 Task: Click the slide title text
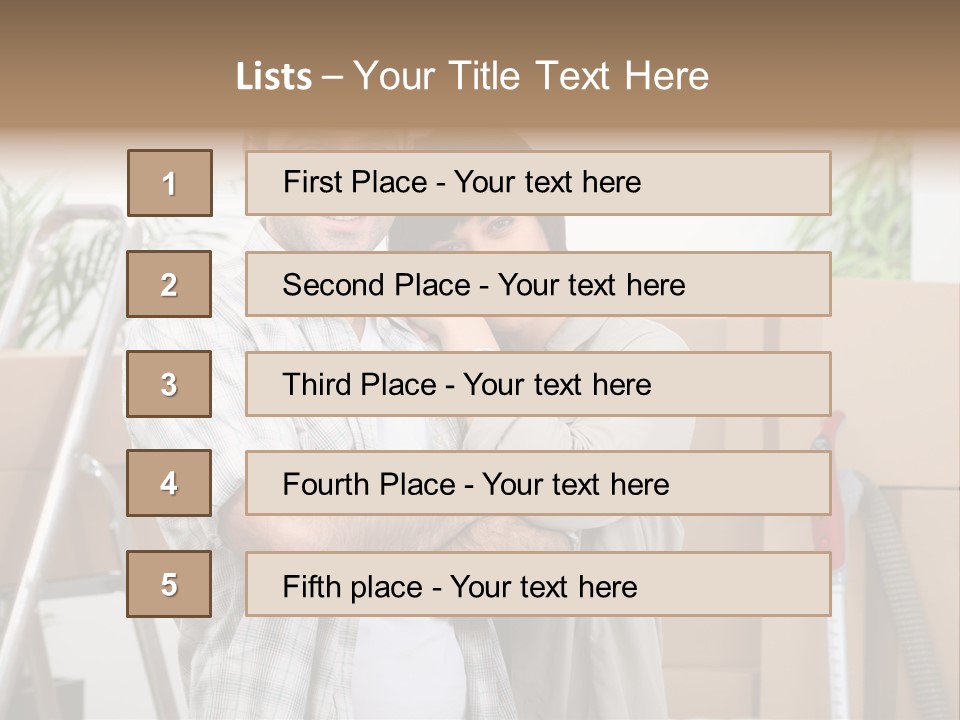(473, 76)
